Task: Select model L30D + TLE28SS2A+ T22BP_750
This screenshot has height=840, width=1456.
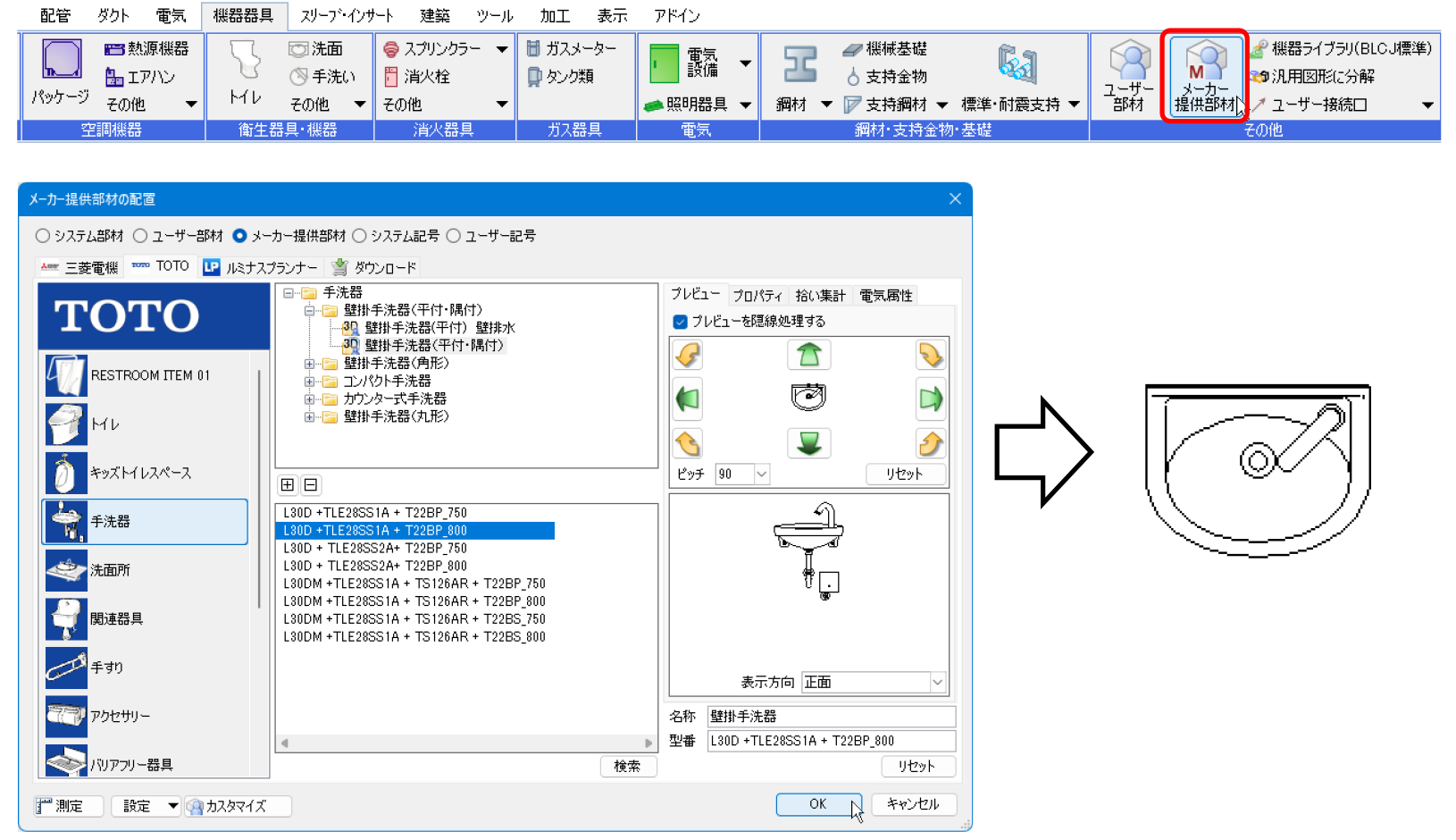Action: point(375,549)
